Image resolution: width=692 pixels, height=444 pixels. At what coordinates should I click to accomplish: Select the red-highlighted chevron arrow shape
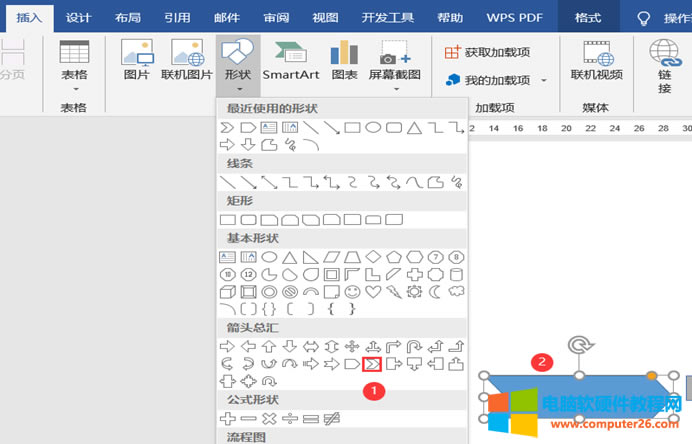(372, 363)
